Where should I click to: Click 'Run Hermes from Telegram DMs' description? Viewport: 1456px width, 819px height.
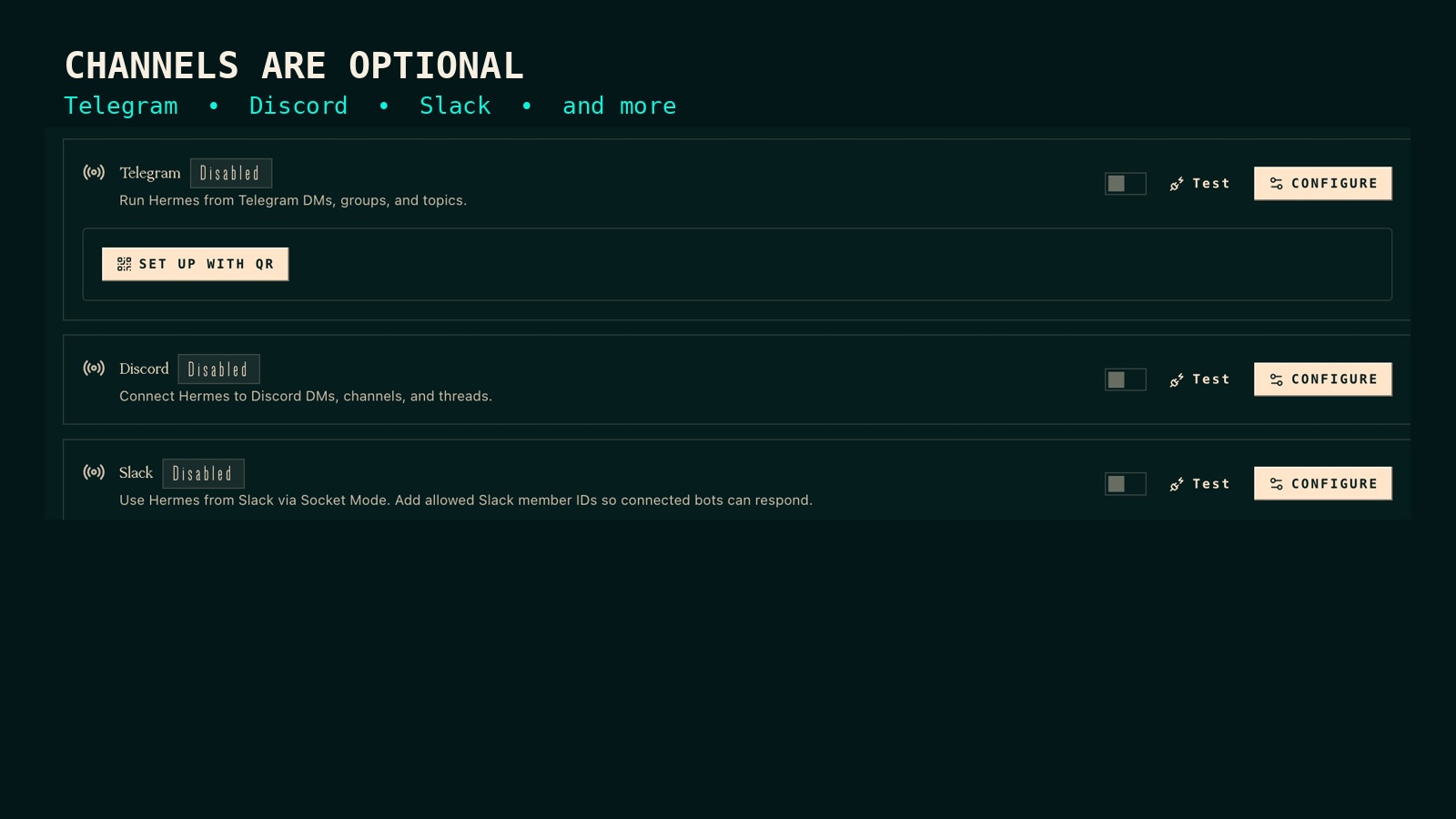pyautogui.click(x=293, y=200)
